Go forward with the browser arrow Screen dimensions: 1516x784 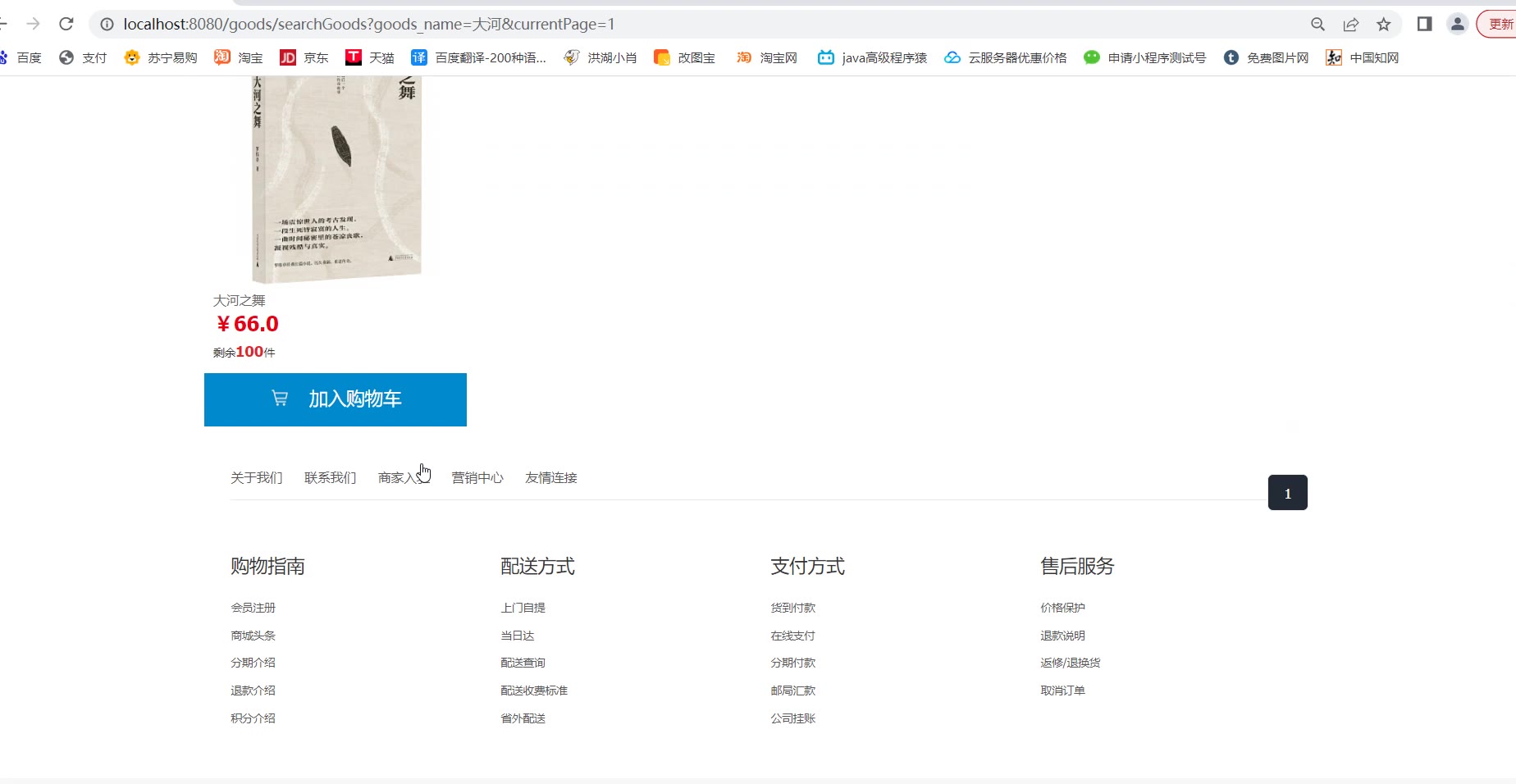33,24
